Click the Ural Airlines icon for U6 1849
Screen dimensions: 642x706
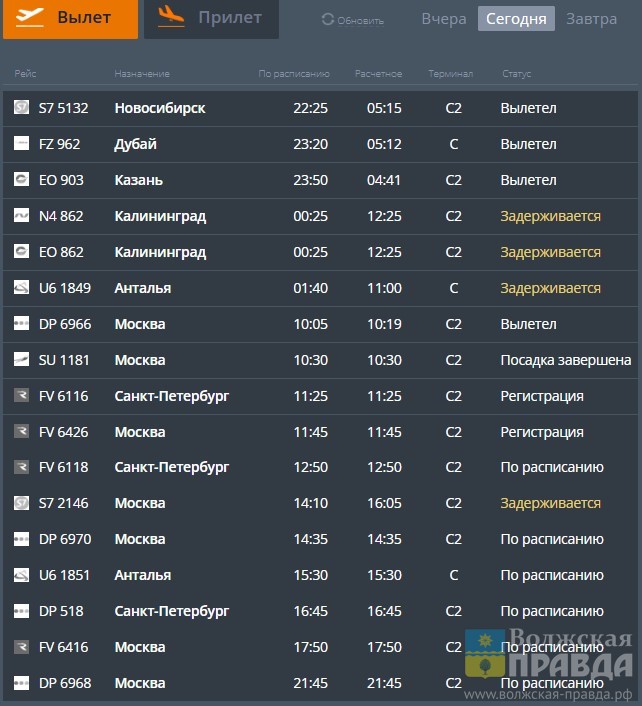click(x=21, y=288)
